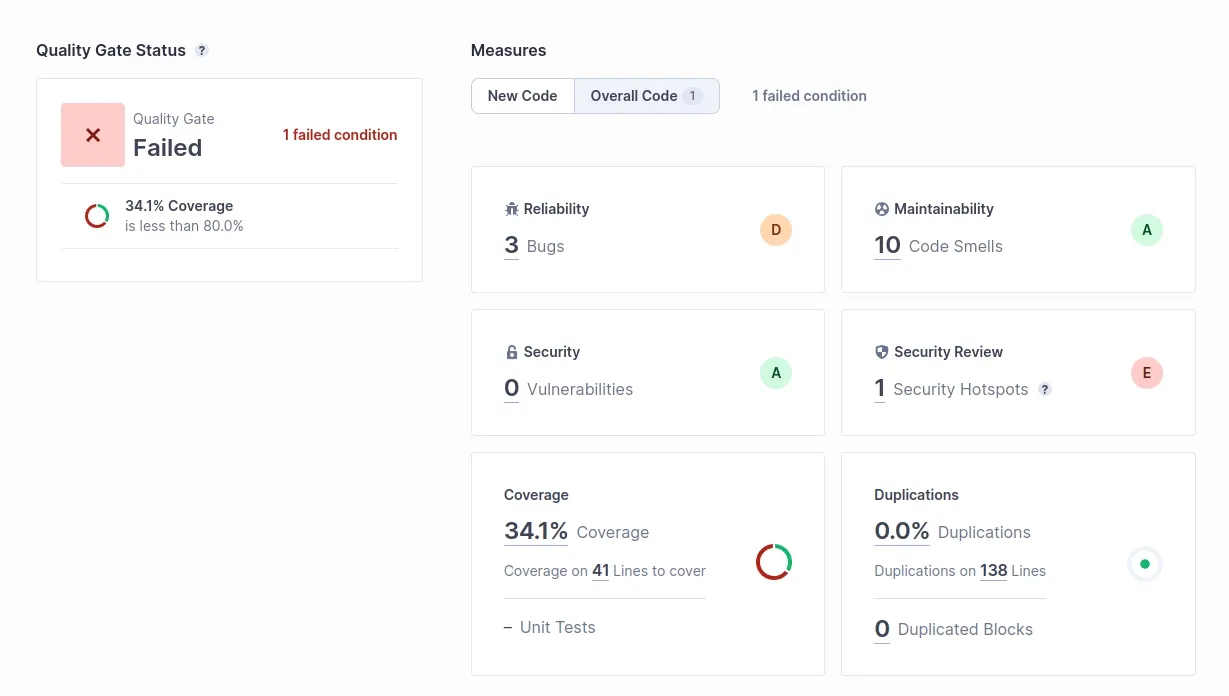Click the lock icon on Security card

click(510, 352)
